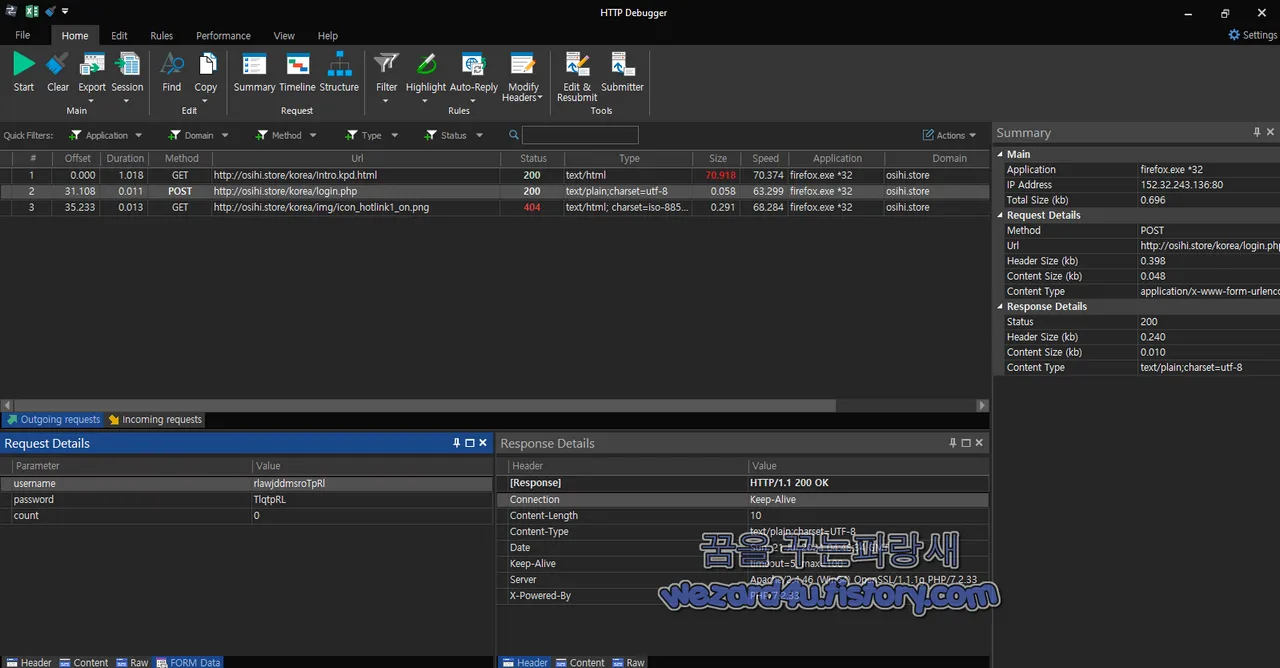Select the Content-Length response header row
This screenshot has width=1280, height=668.
point(742,515)
